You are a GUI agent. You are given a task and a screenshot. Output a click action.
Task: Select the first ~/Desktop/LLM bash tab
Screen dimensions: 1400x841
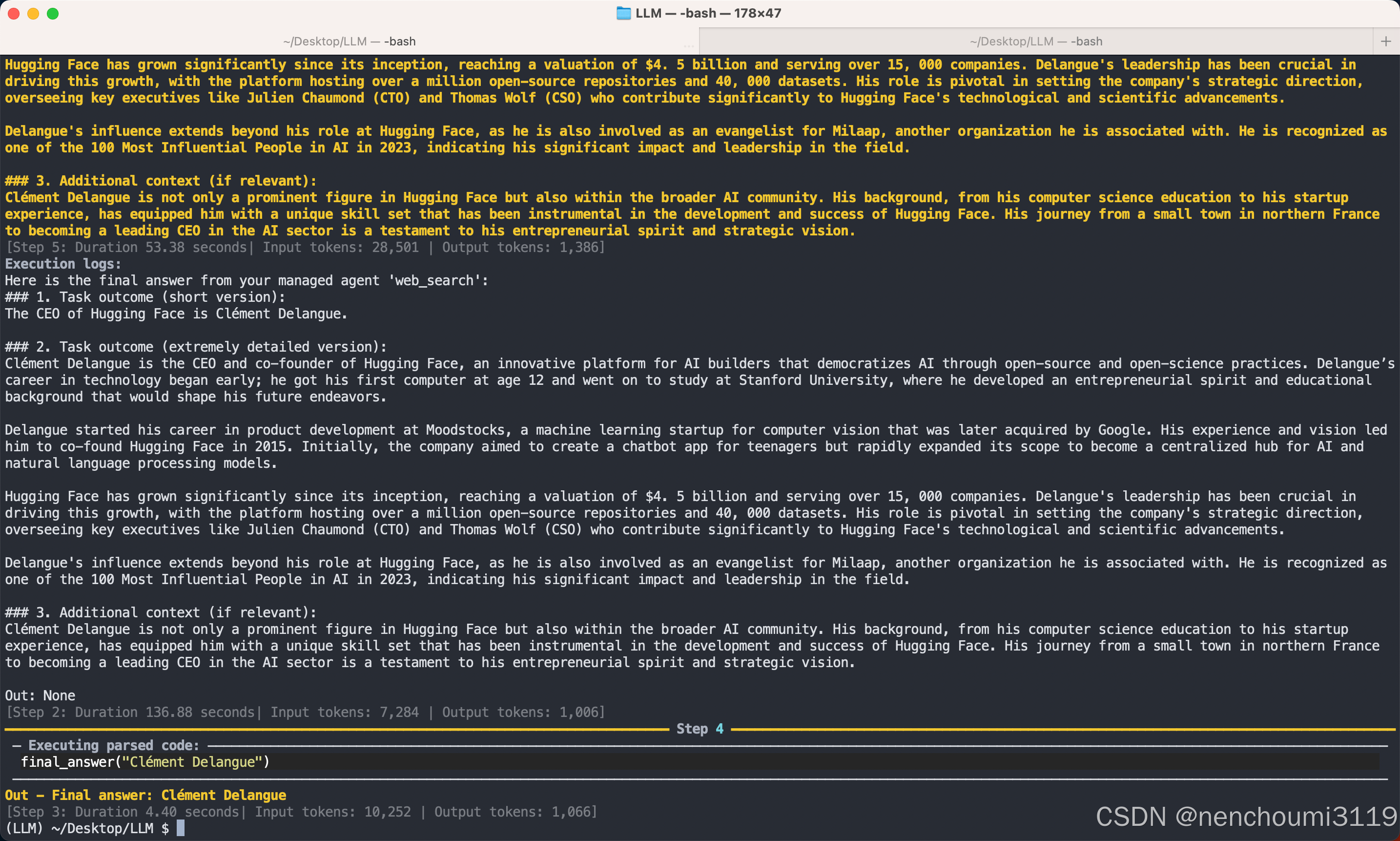pos(350,42)
